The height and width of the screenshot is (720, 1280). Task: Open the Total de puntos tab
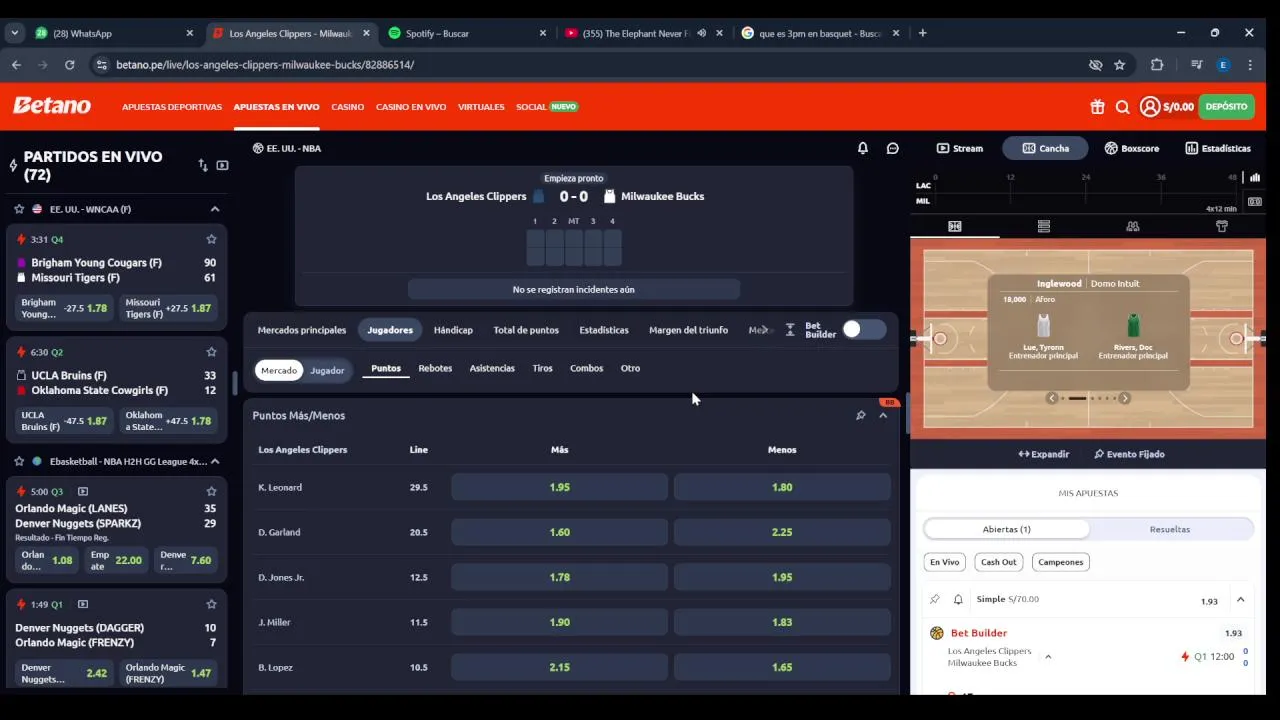(526, 330)
